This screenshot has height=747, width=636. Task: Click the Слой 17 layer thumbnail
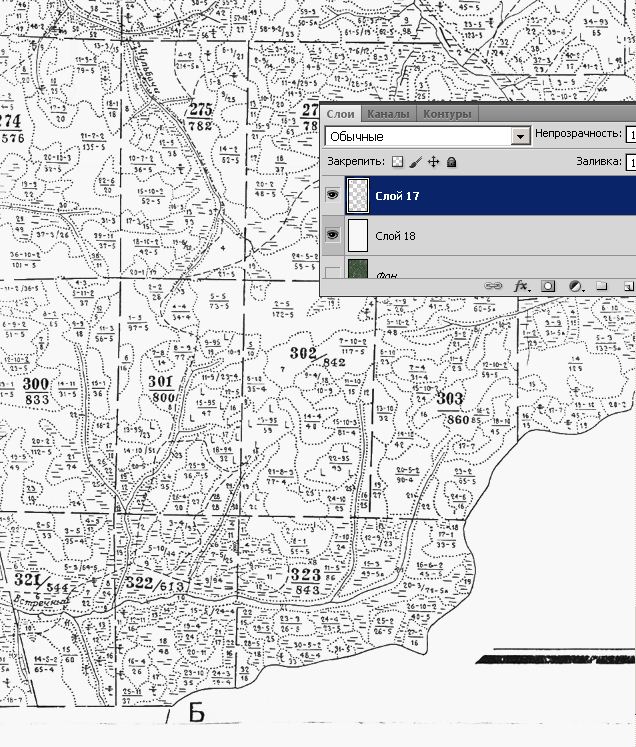358,196
